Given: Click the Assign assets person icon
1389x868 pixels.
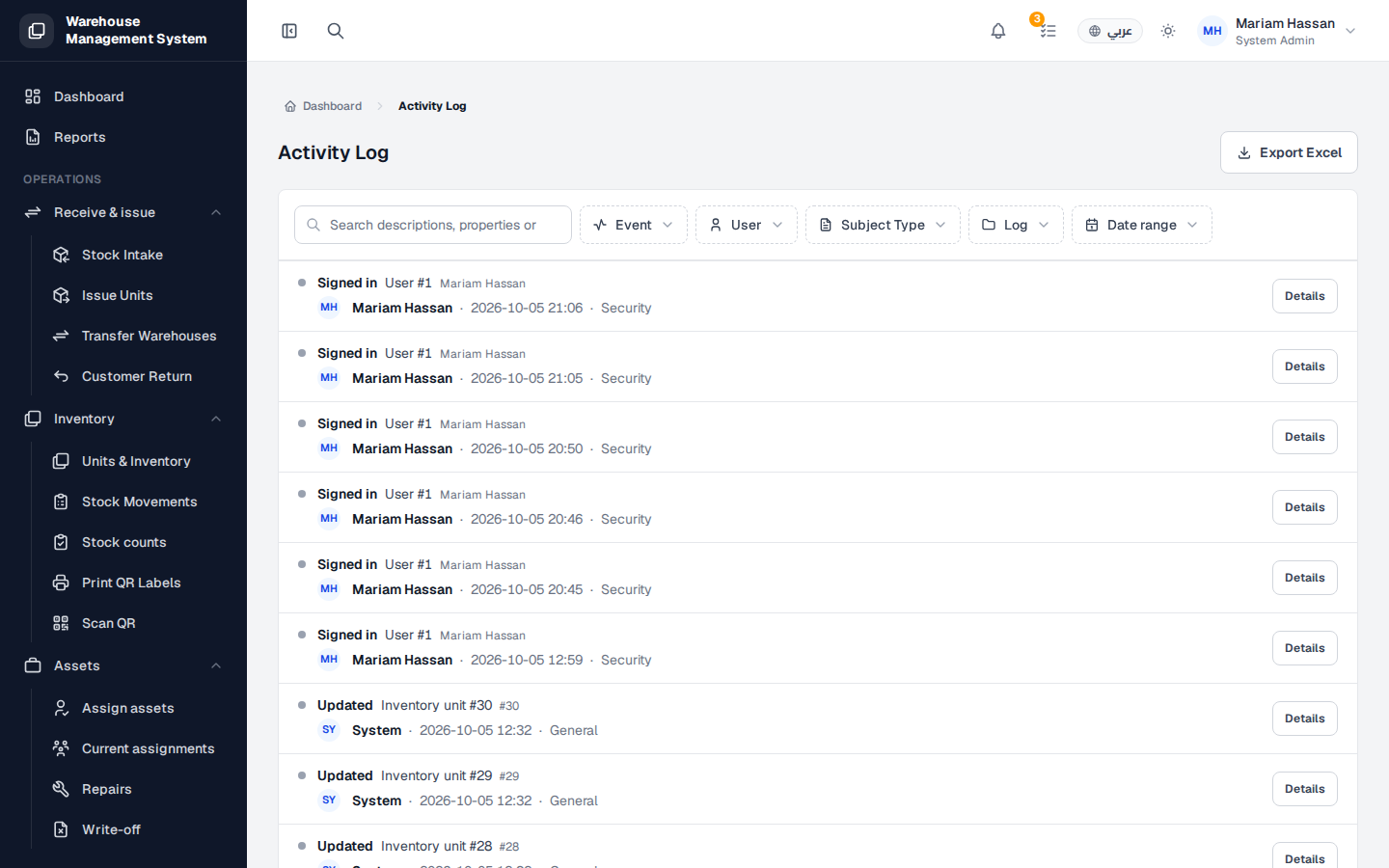Looking at the screenshot, I should 61,708.
